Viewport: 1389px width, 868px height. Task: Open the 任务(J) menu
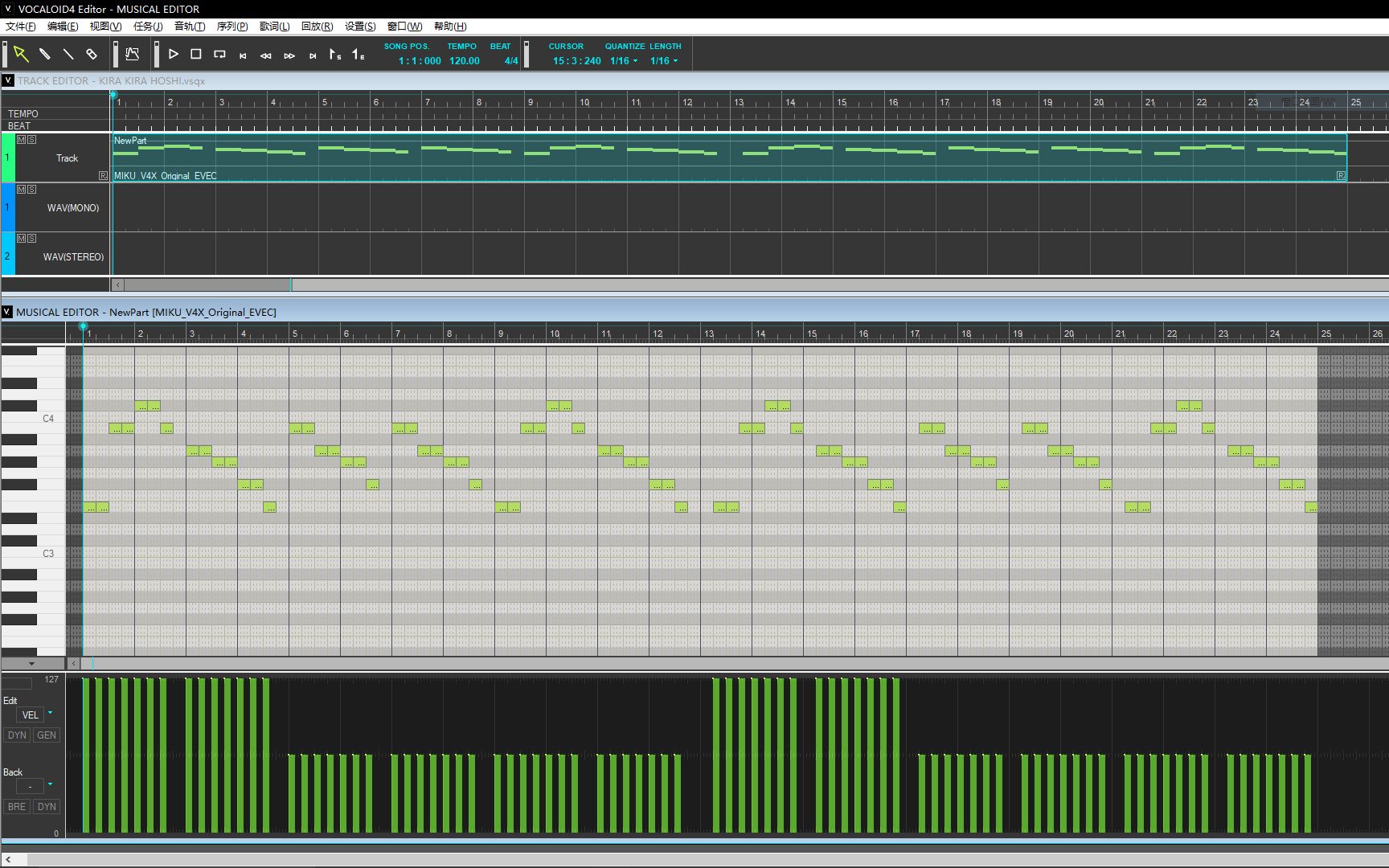click(x=148, y=27)
